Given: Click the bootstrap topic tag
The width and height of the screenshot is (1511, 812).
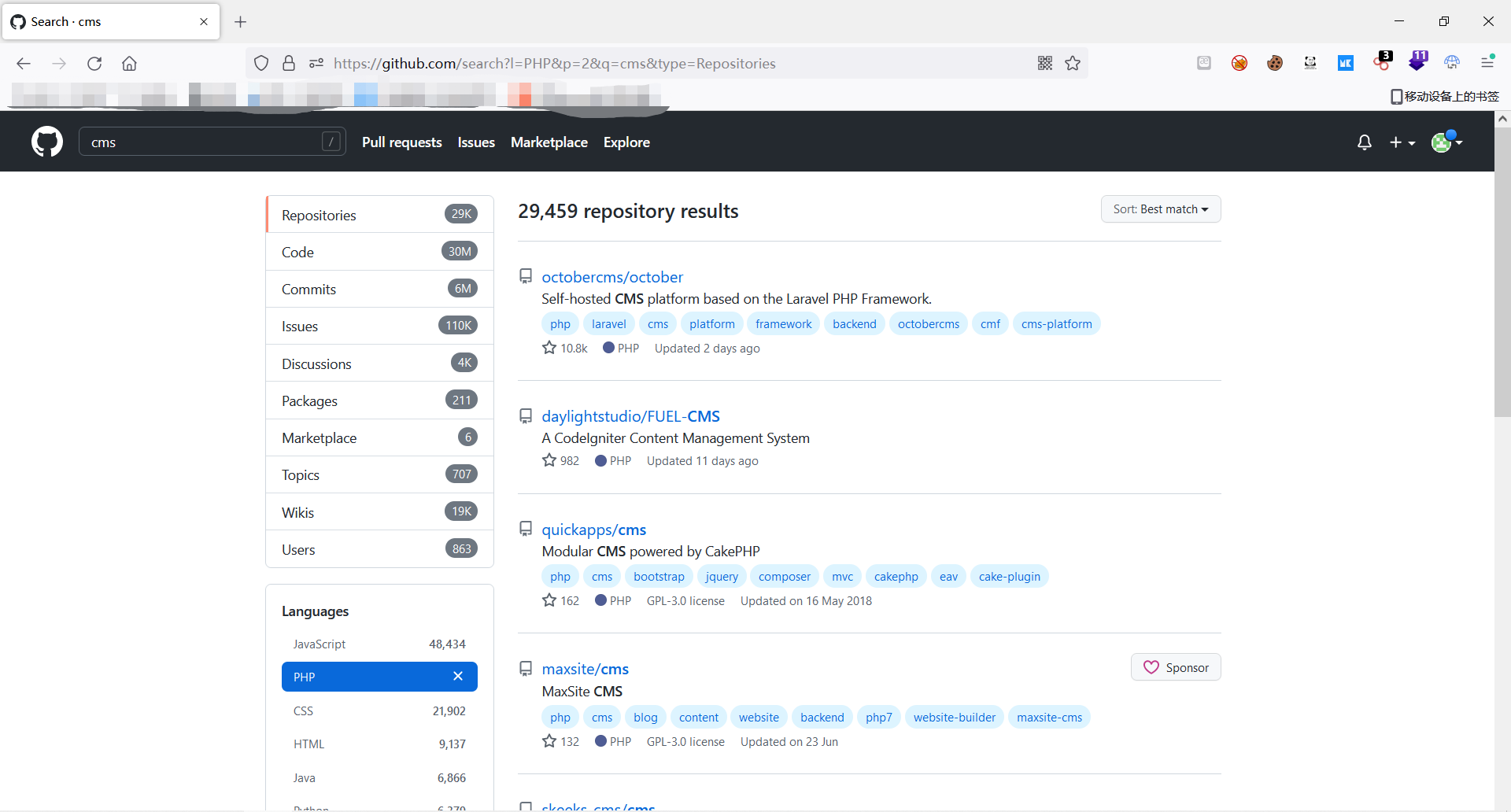Looking at the screenshot, I should pyautogui.click(x=659, y=576).
